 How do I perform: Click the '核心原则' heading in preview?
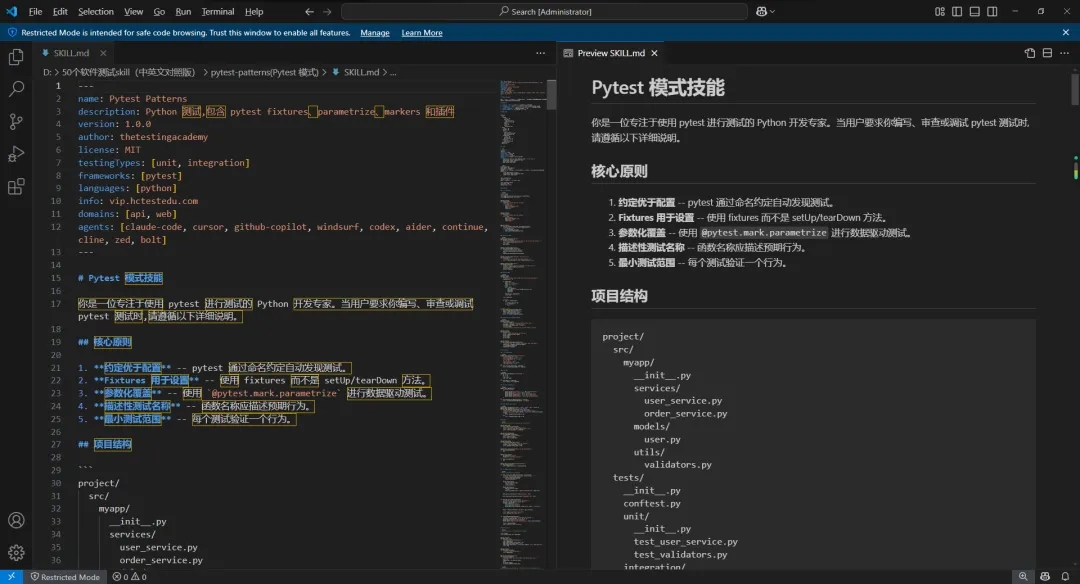tap(619, 171)
